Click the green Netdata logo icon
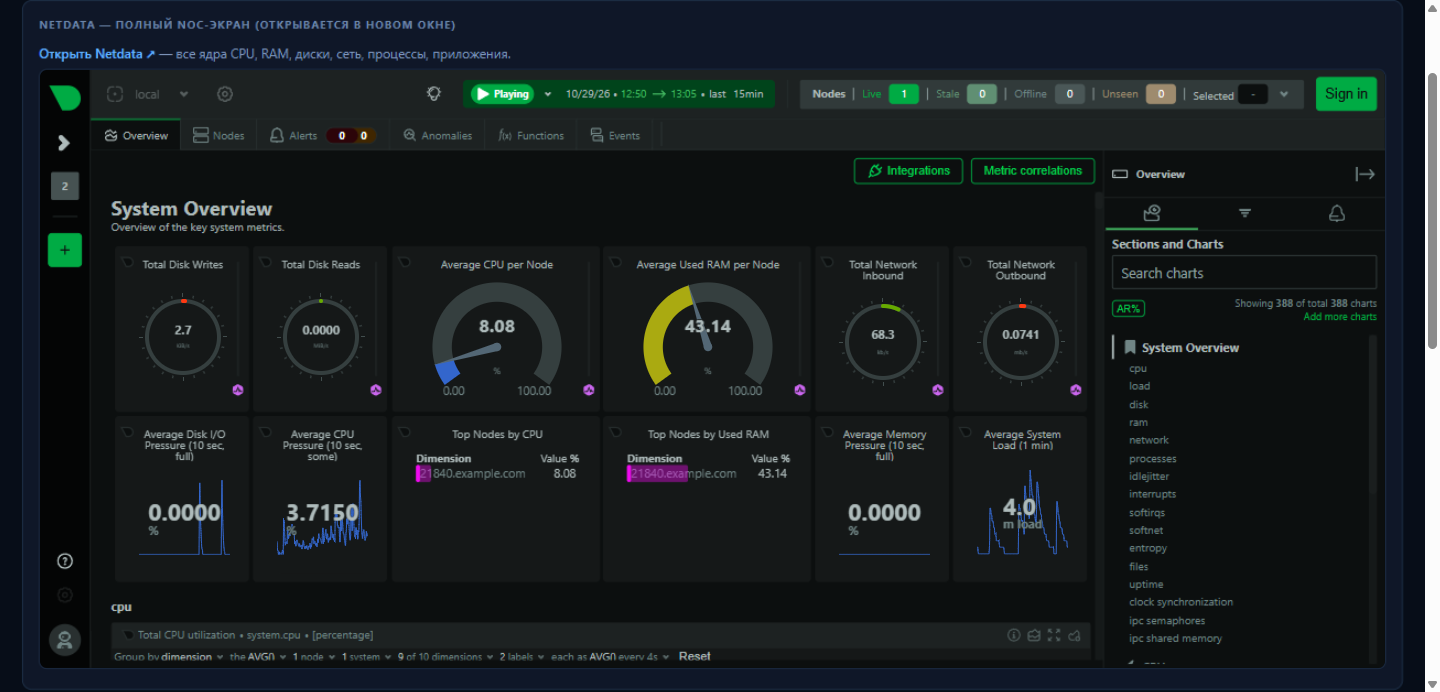This screenshot has width=1440, height=692. pos(65,97)
